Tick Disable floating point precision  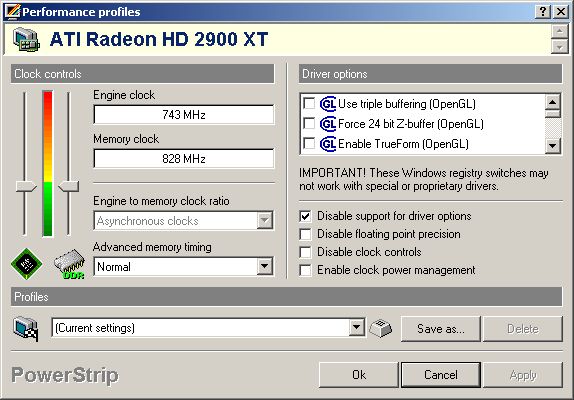tap(305, 234)
